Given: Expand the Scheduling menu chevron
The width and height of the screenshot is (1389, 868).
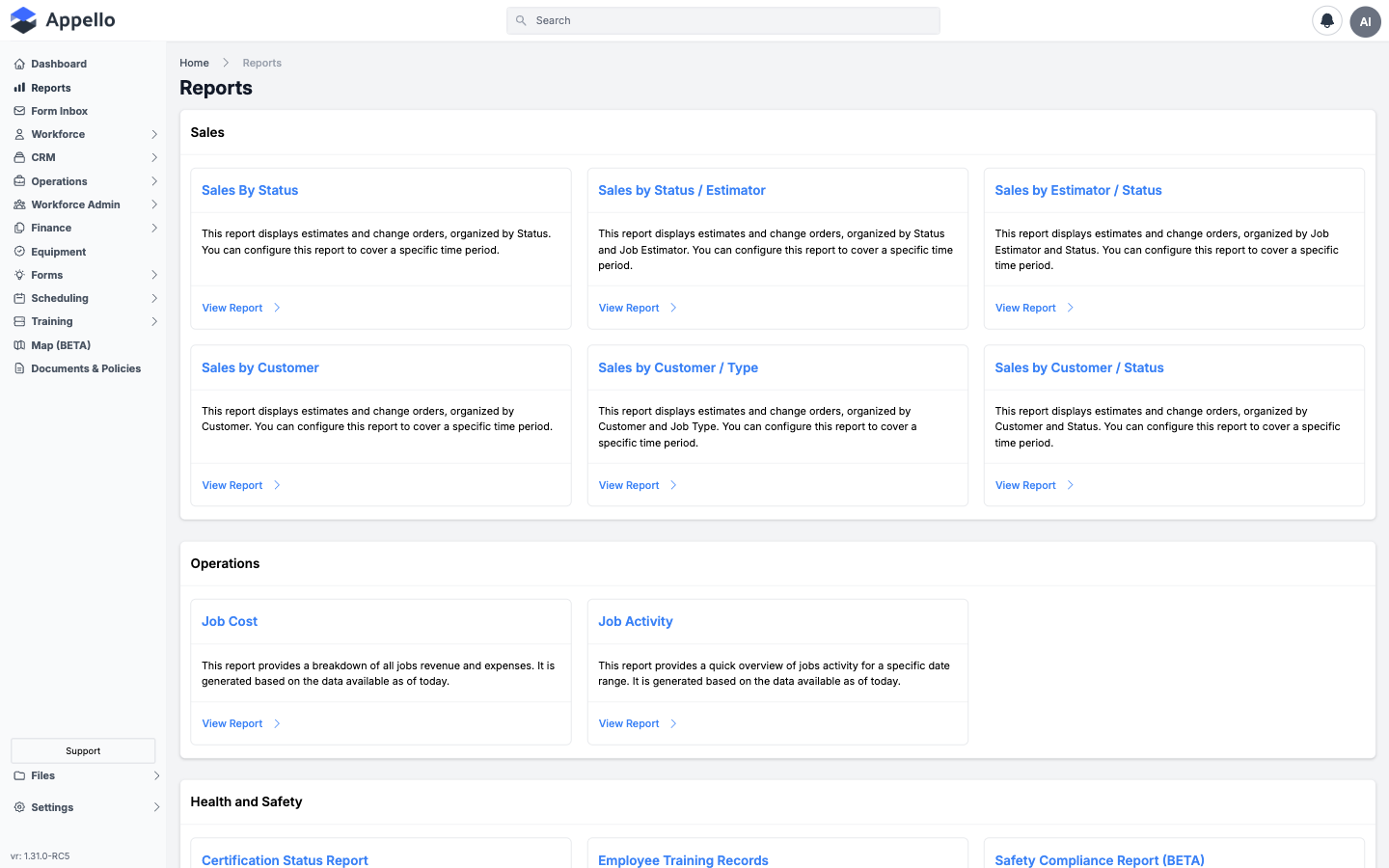Looking at the screenshot, I should point(154,298).
